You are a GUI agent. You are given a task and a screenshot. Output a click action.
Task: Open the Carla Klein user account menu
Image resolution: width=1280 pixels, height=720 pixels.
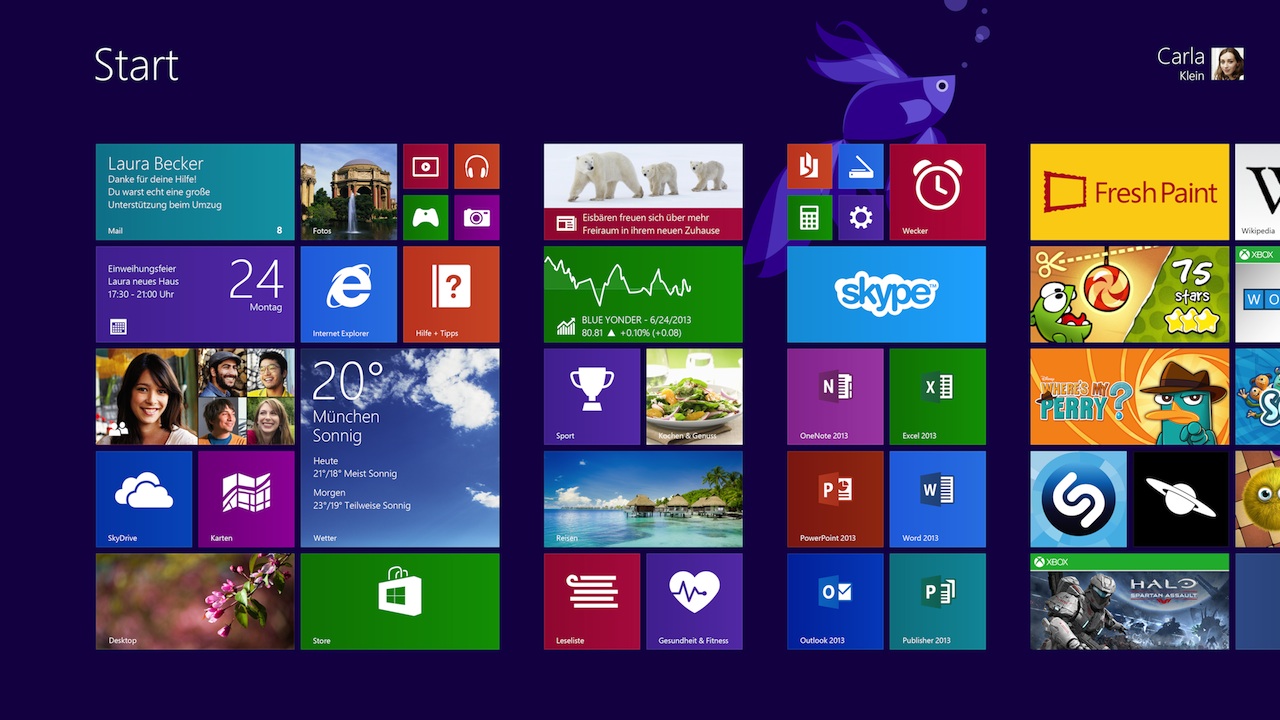1200,63
